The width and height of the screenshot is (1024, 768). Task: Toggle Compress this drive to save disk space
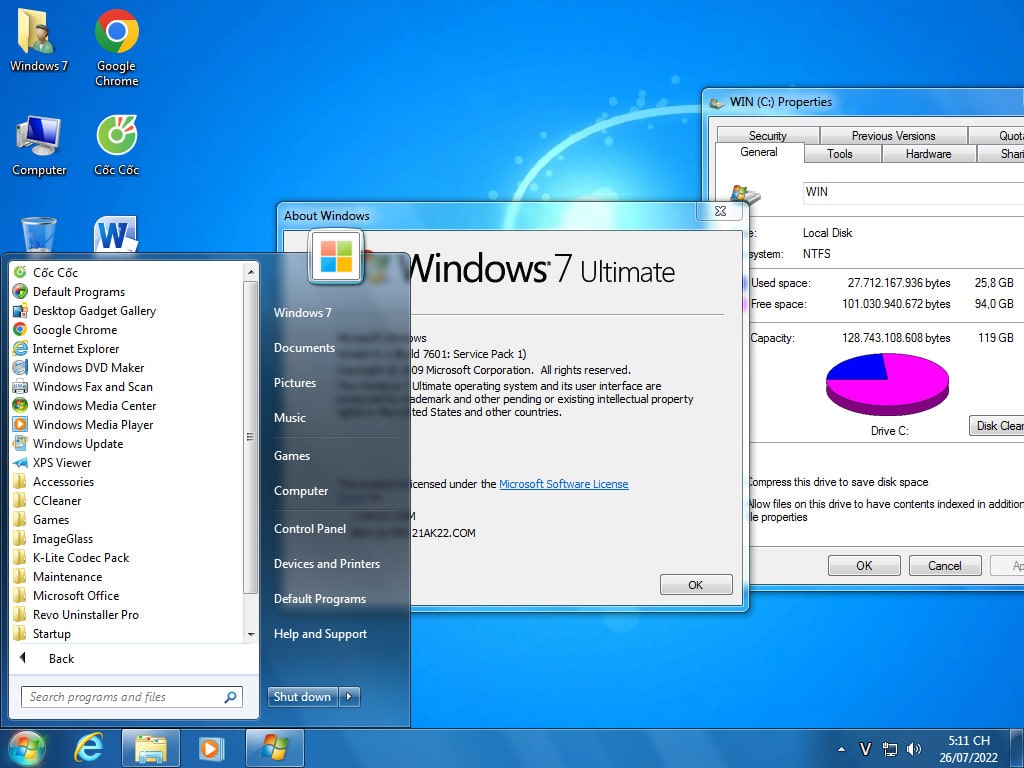click(838, 482)
